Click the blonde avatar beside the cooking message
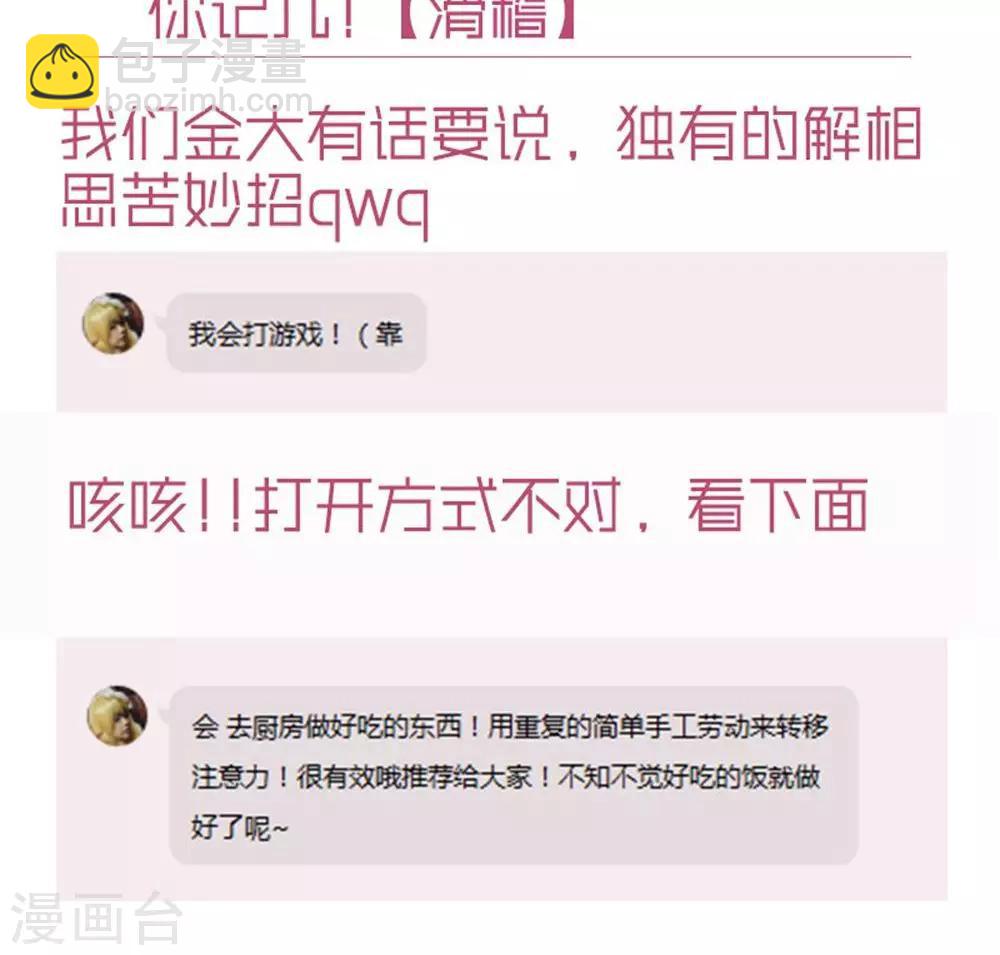This screenshot has width=1000, height=955. 117,716
